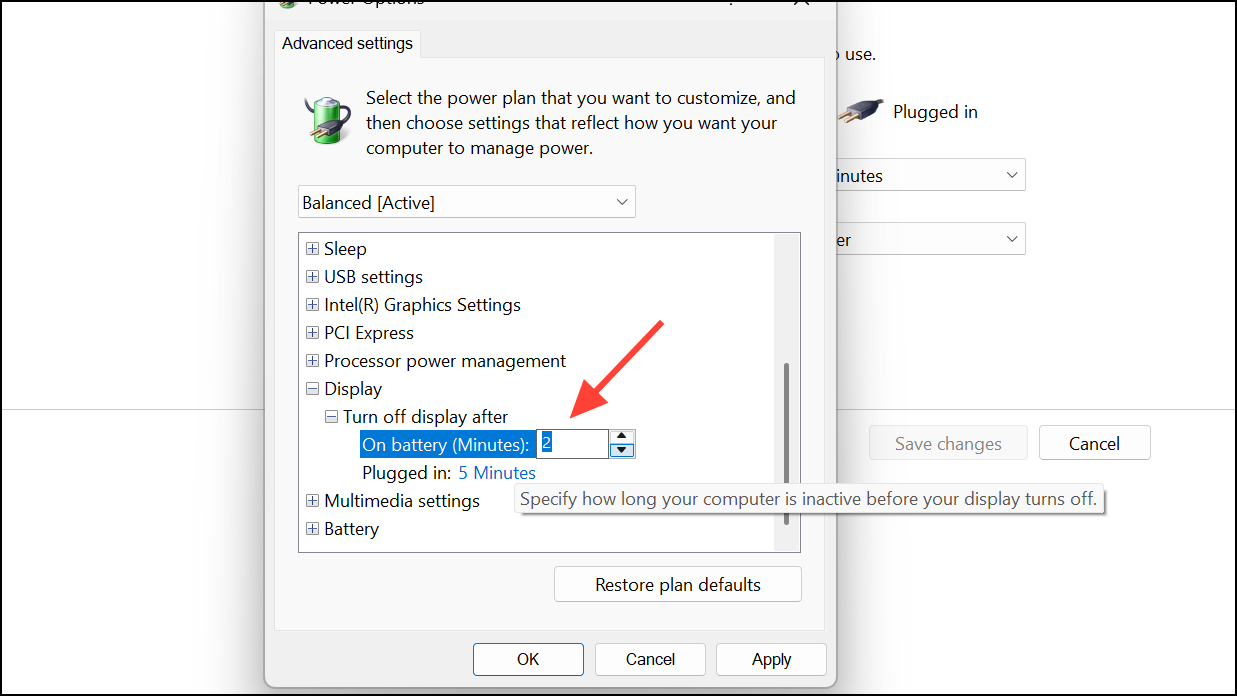Expand the PCI Express section
The image size is (1237, 696).
[312, 332]
